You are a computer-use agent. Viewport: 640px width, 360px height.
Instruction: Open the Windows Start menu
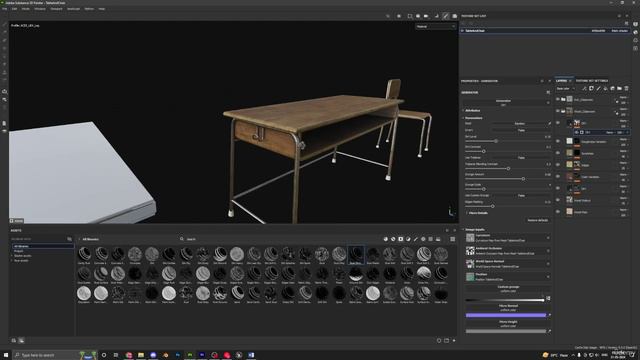tap(6, 355)
